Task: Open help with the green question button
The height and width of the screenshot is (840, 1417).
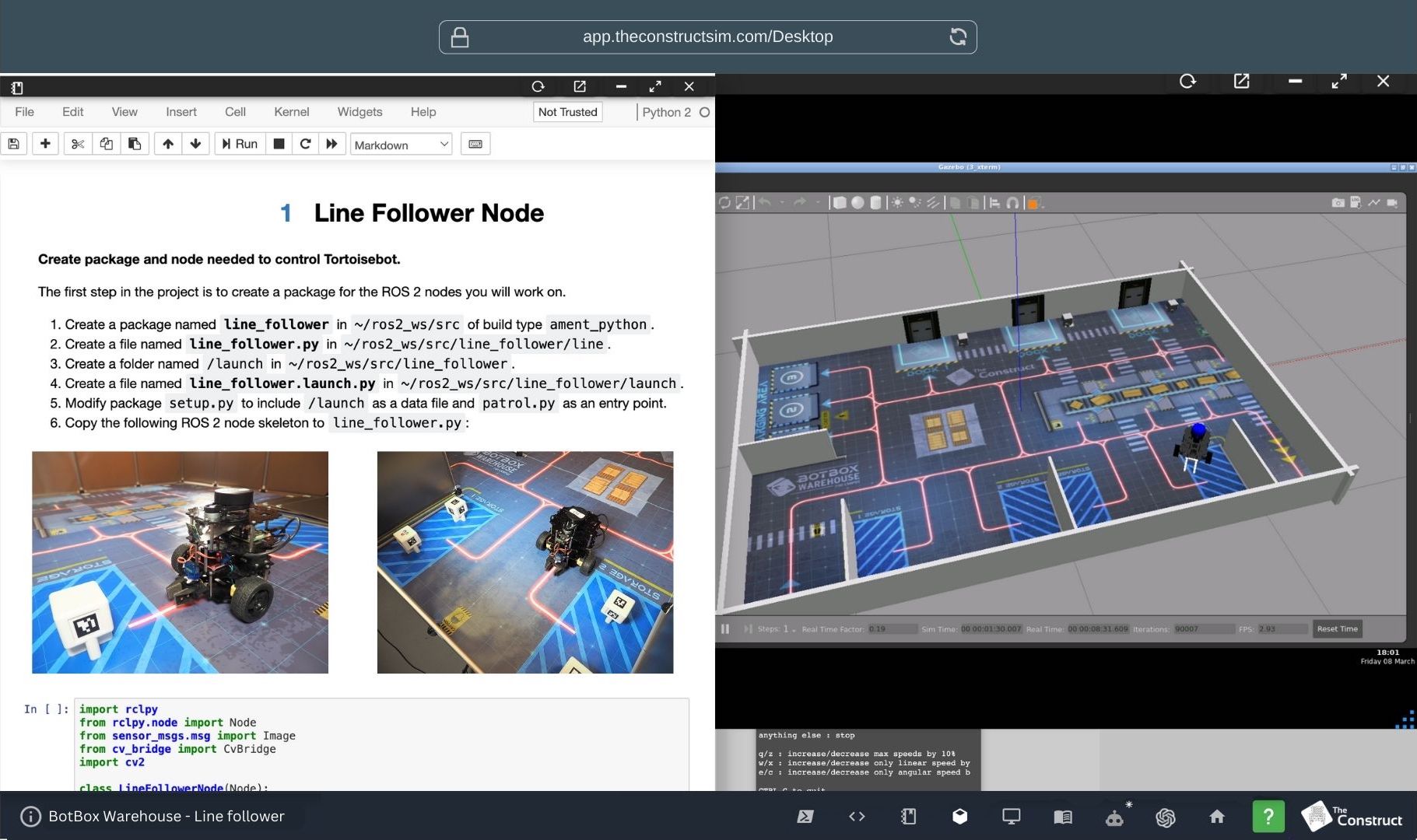Action: [x=1268, y=817]
